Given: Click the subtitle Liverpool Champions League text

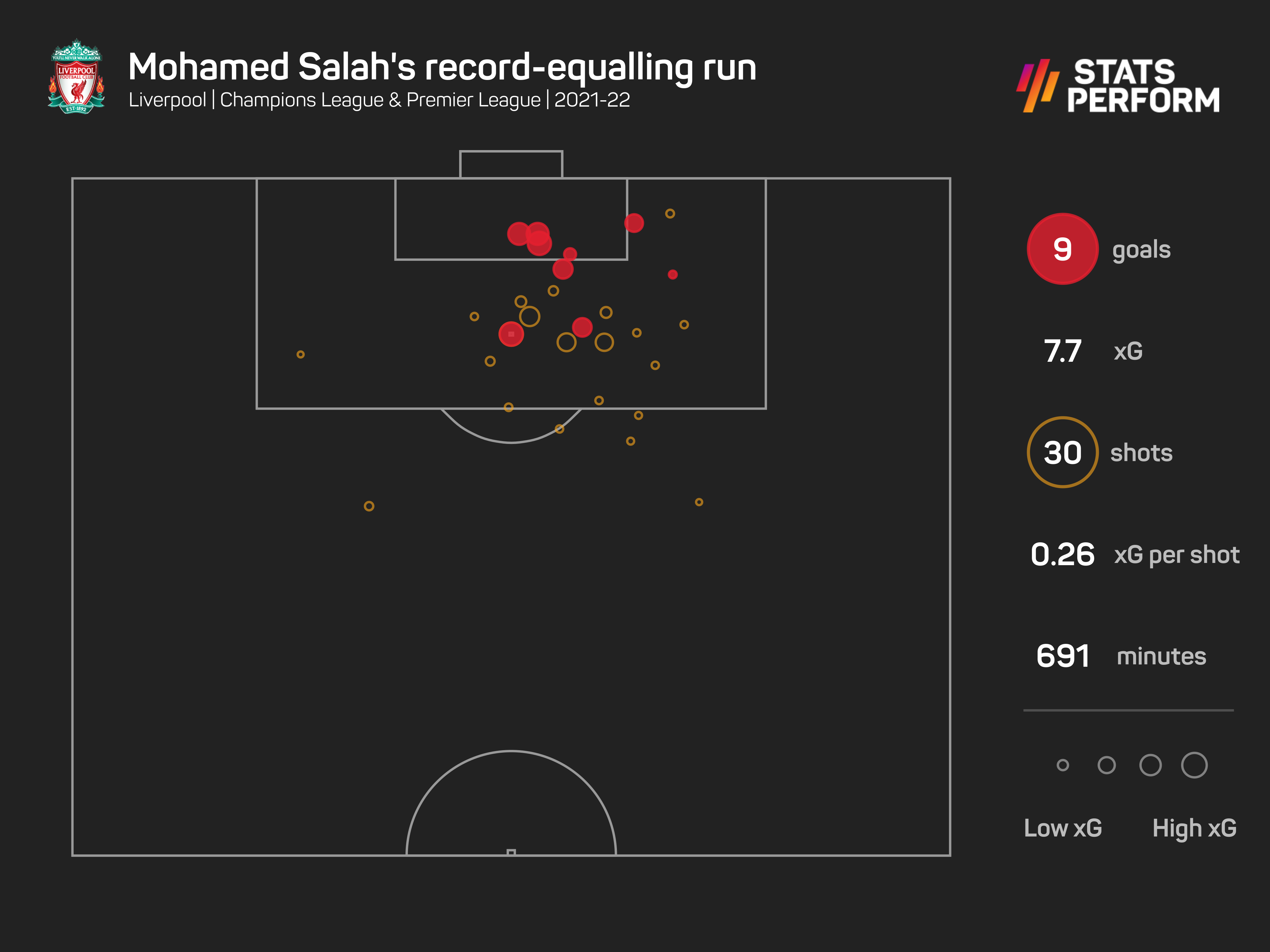Looking at the screenshot, I should 379,100.
